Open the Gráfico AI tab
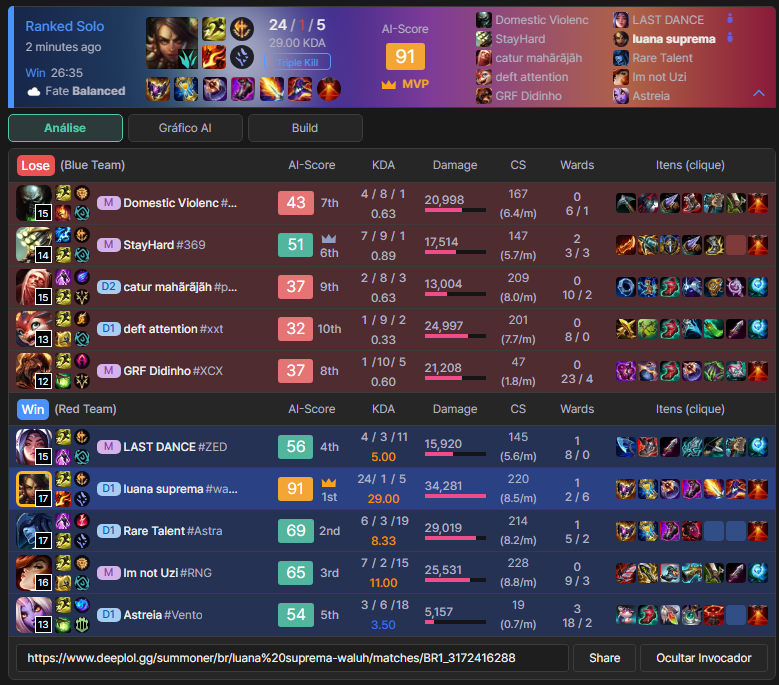The image size is (779, 685). point(185,128)
